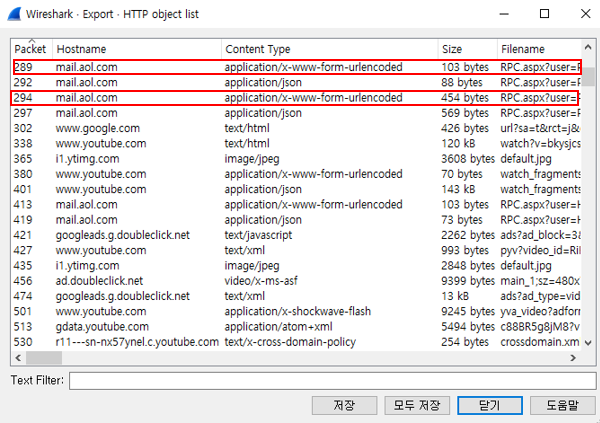Click the main_1;sz=480x filename cell
600x423 pixels.
coord(540,281)
